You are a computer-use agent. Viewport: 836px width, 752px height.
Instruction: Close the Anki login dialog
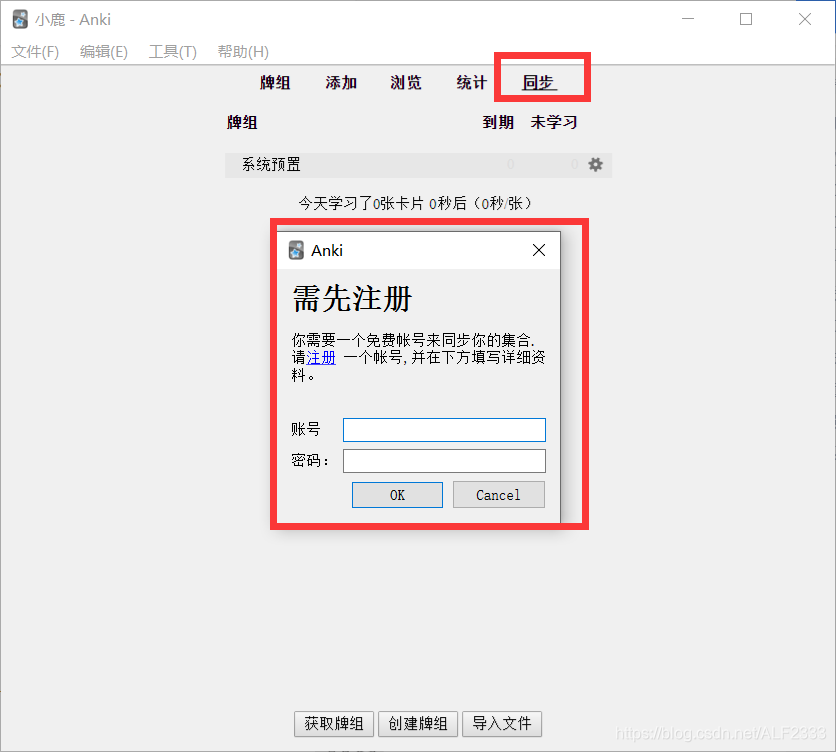(538, 250)
